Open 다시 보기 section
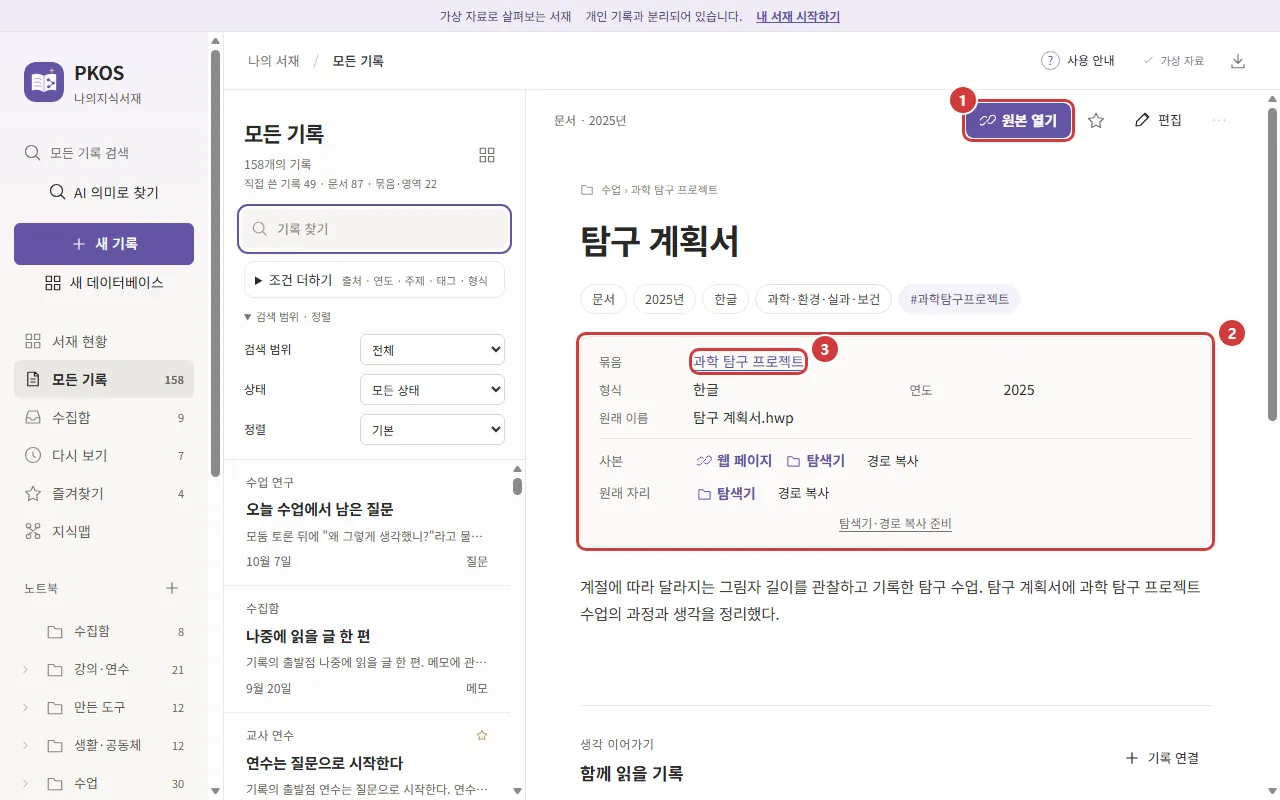The height and width of the screenshot is (800, 1280). pos(104,456)
